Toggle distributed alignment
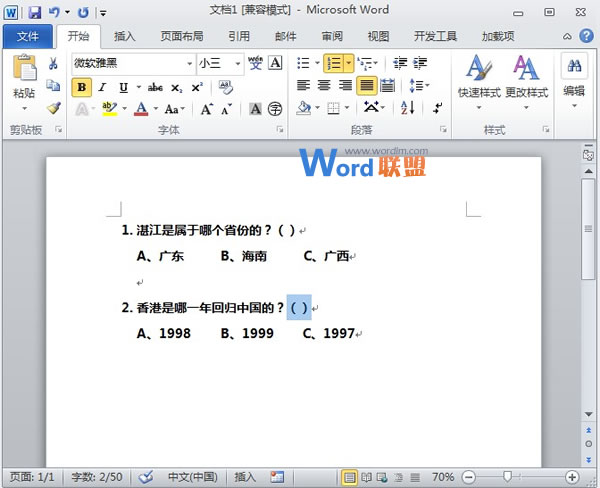Screen dimensions: 600x488 point(387,85)
